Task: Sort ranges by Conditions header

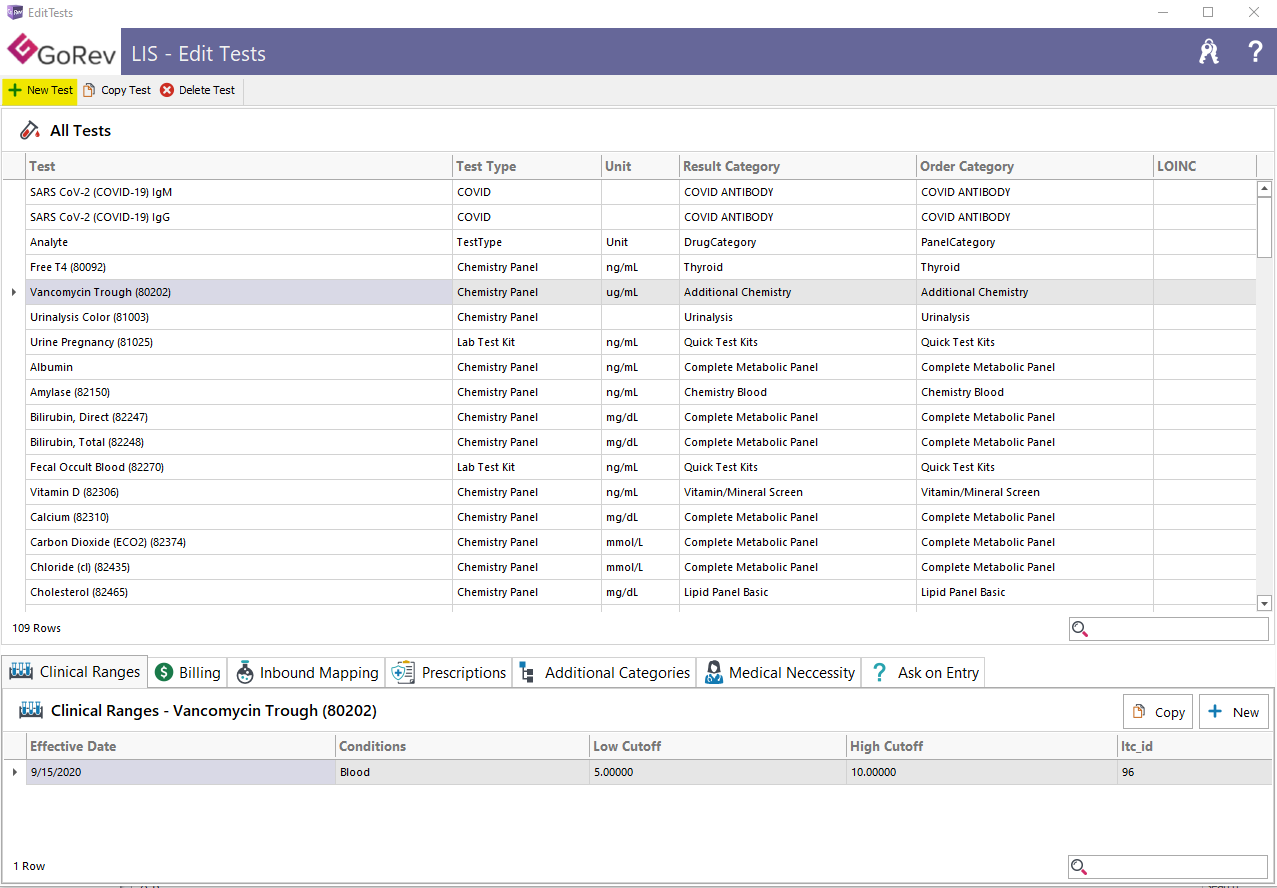Action: pyautogui.click(x=462, y=746)
